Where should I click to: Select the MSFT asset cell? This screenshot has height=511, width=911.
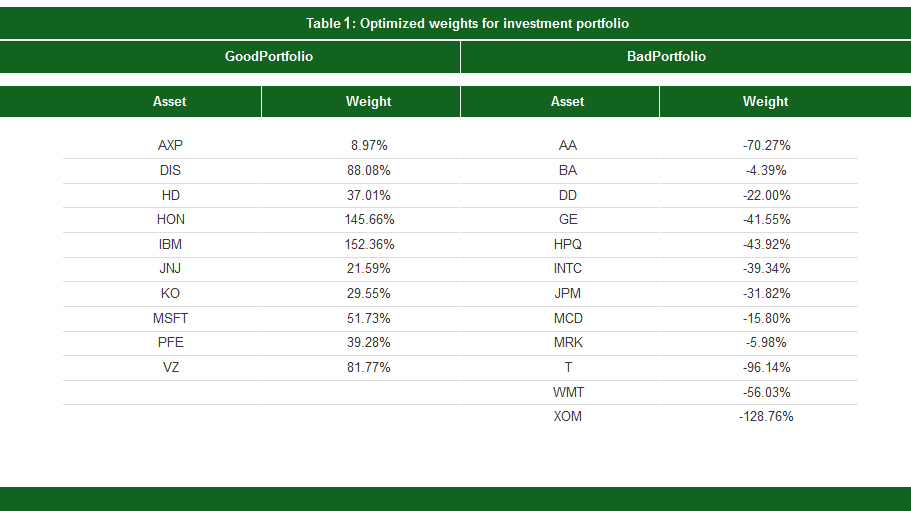[171, 319]
